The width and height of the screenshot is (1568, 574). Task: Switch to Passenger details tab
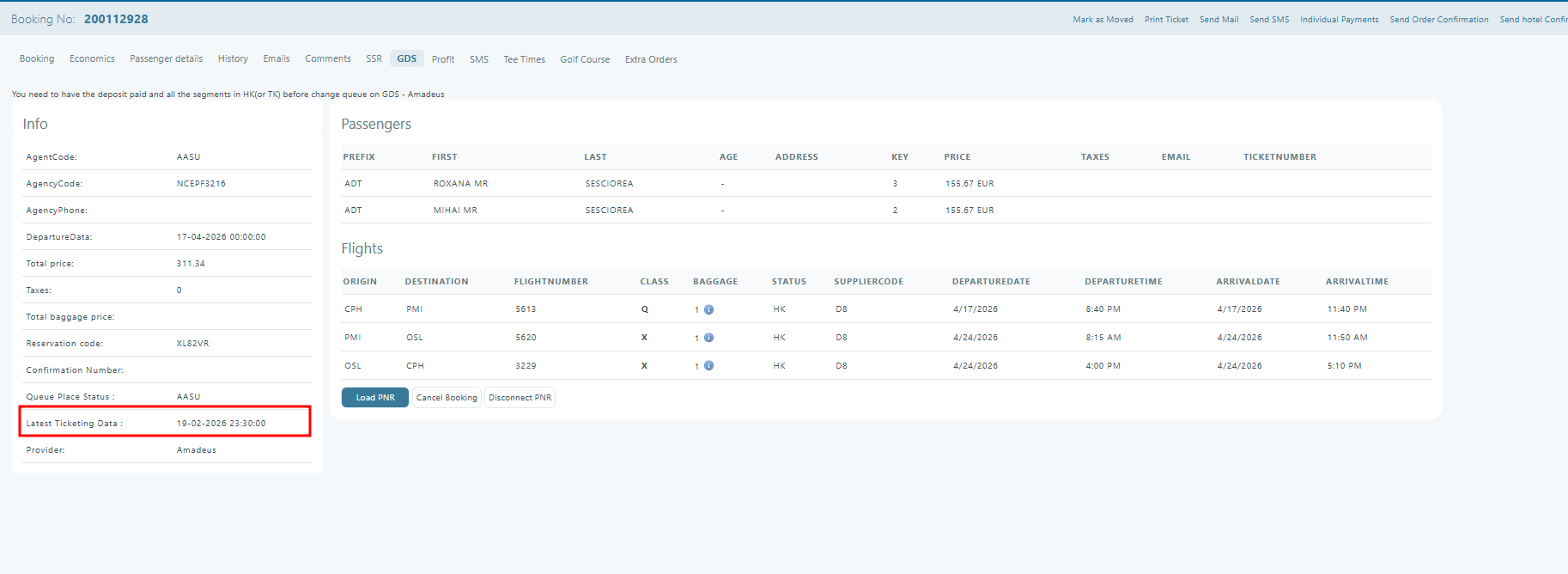(166, 59)
